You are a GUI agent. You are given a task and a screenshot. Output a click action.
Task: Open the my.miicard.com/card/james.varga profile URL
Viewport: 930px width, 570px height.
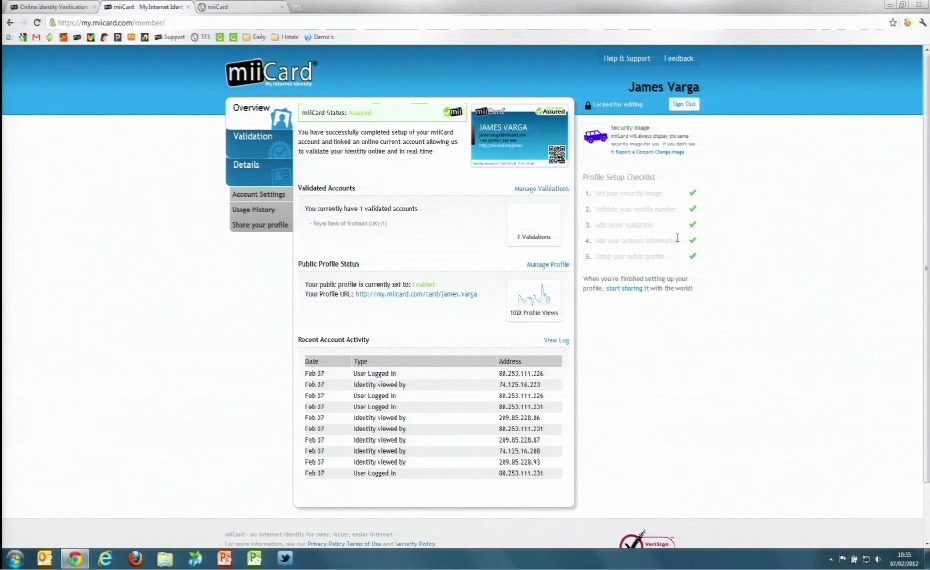416,294
